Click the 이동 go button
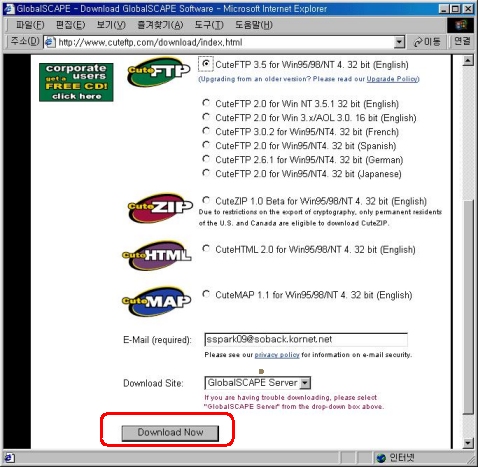Viewport: 478px width, 467px height. (427, 42)
